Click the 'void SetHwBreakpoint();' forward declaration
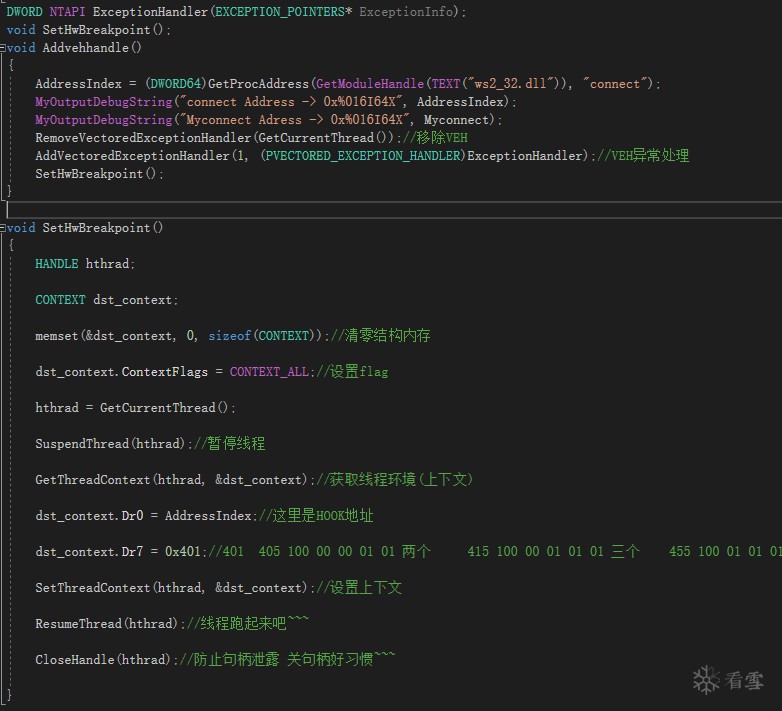This screenshot has width=782, height=711. tap(89, 30)
